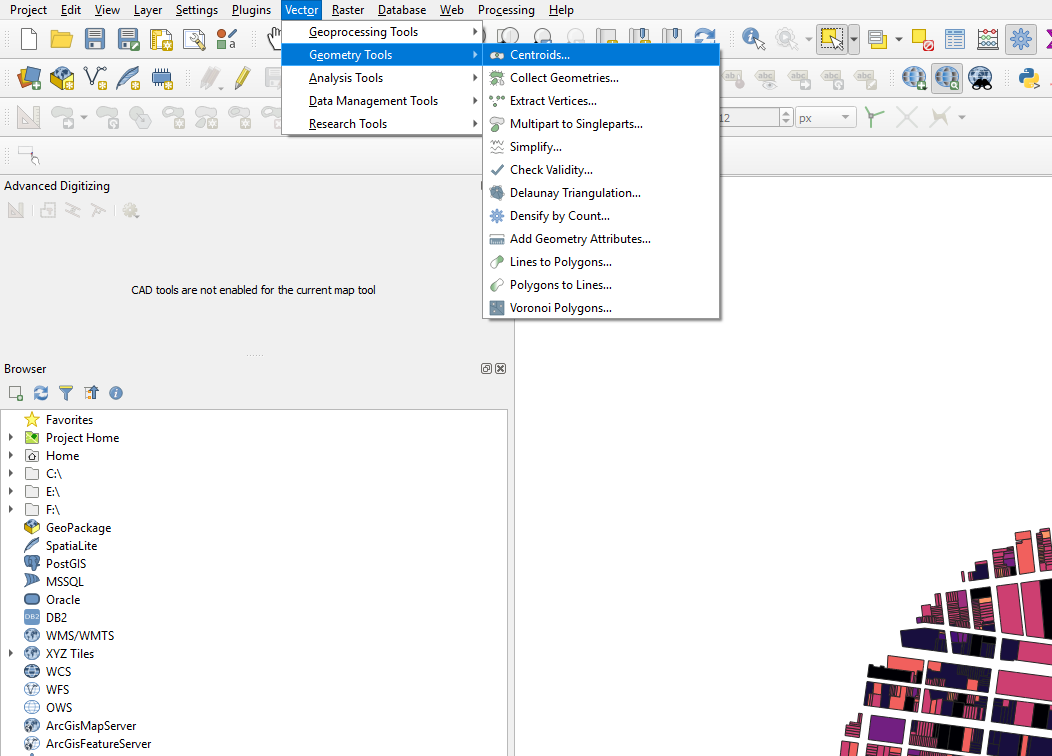This screenshot has height=756, width=1052.
Task: Toggle editing with the yellow pencil icon
Action: 242,77
